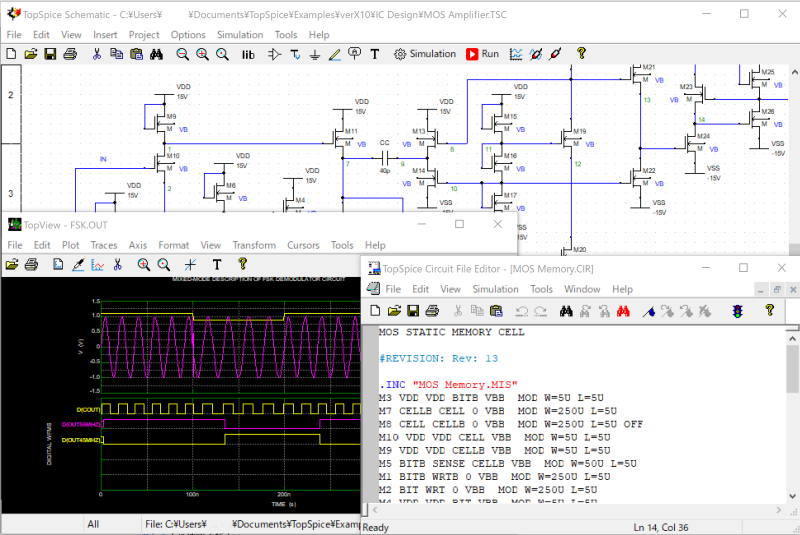Open the File menu in TopSpice Schematic
The height and width of the screenshot is (535, 800).
(x=14, y=35)
